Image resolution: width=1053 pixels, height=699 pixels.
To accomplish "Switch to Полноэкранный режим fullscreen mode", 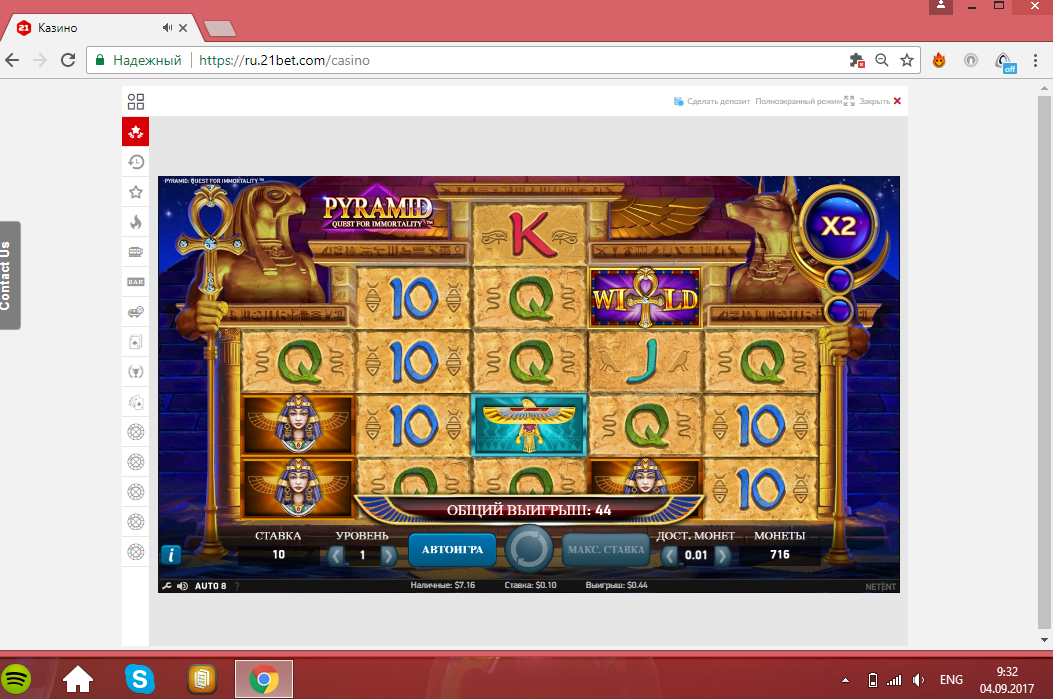I will pyautogui.click(x=805, y=101).
